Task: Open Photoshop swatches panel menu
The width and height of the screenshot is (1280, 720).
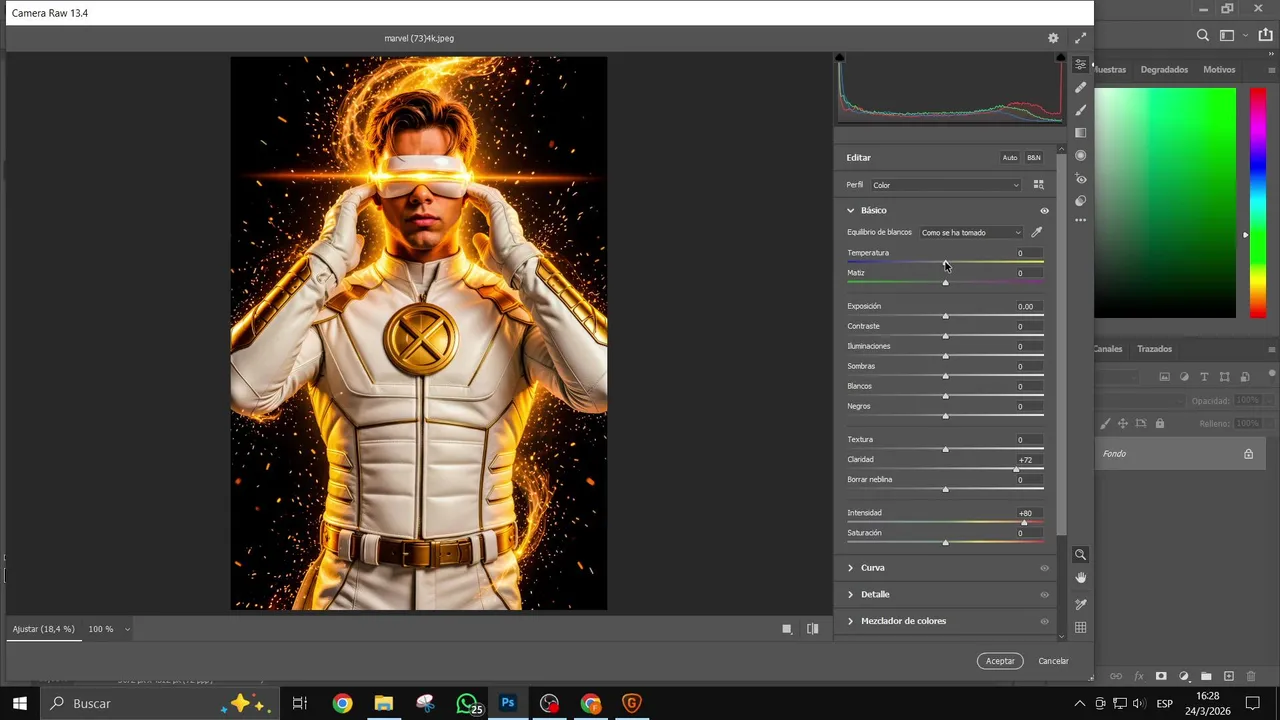Action: [1271, 70]
